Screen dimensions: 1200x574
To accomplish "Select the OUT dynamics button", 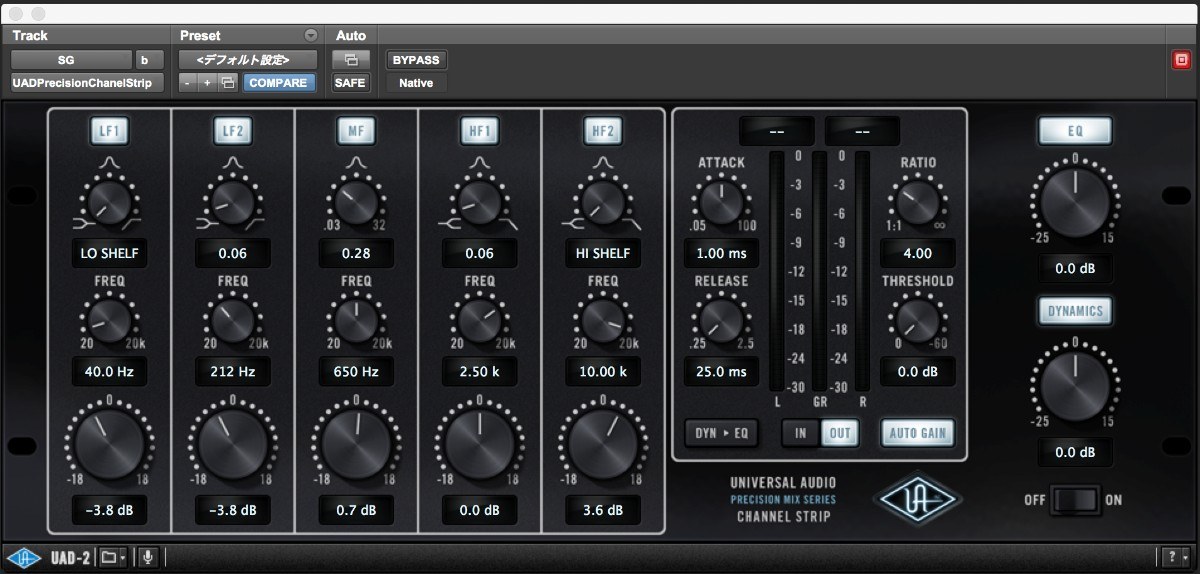I will point(838,433).
